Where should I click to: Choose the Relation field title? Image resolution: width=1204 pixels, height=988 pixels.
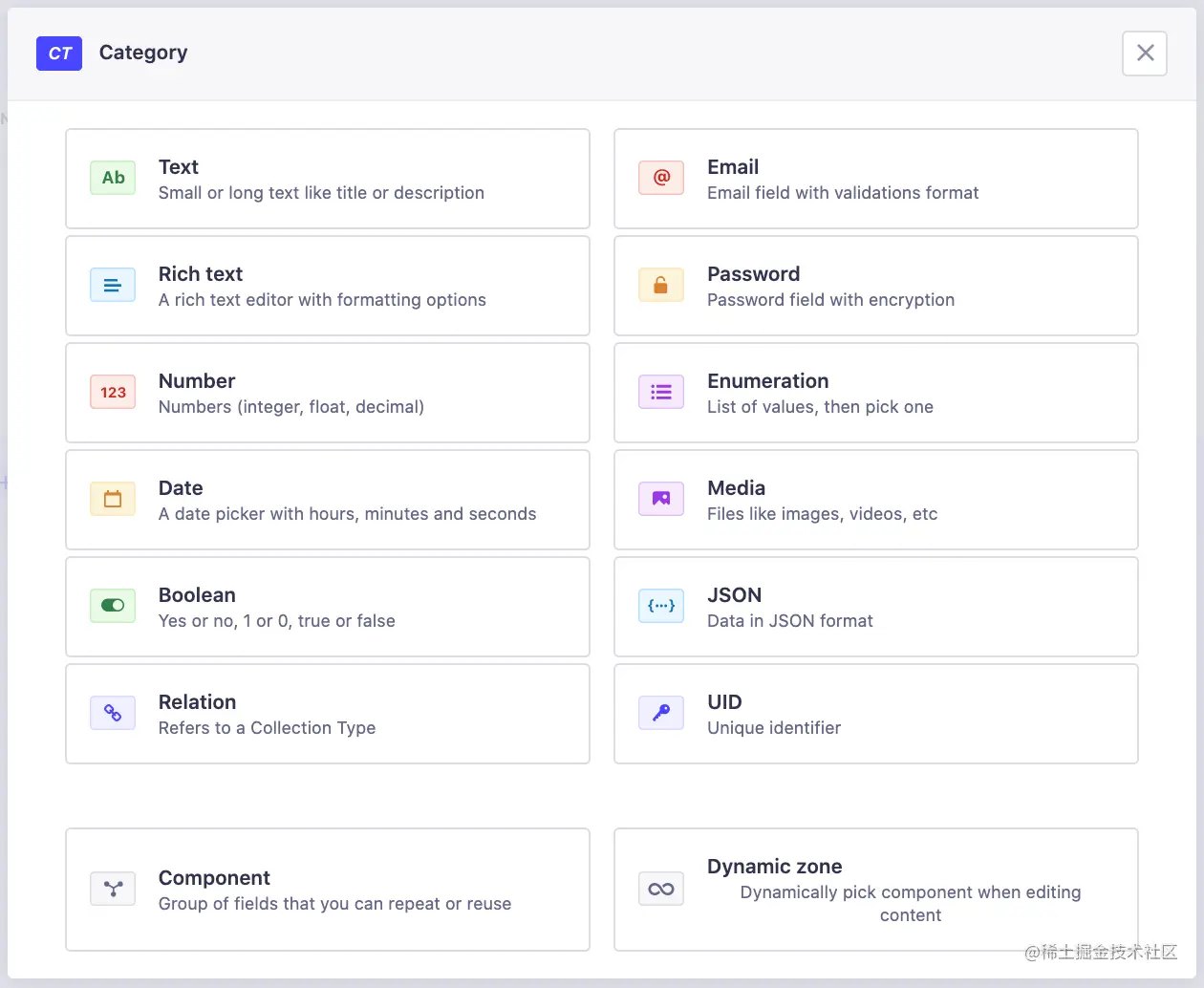click(x=197, y=702)
